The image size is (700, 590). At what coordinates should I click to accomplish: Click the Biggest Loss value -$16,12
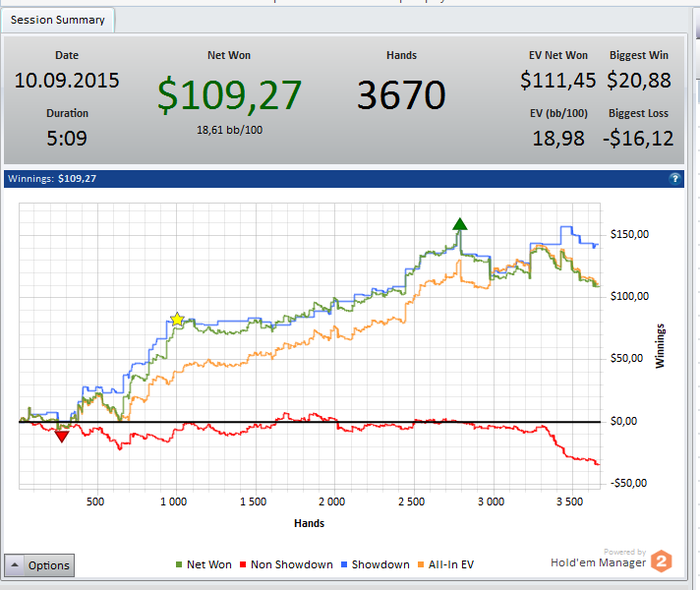point(638,138)
